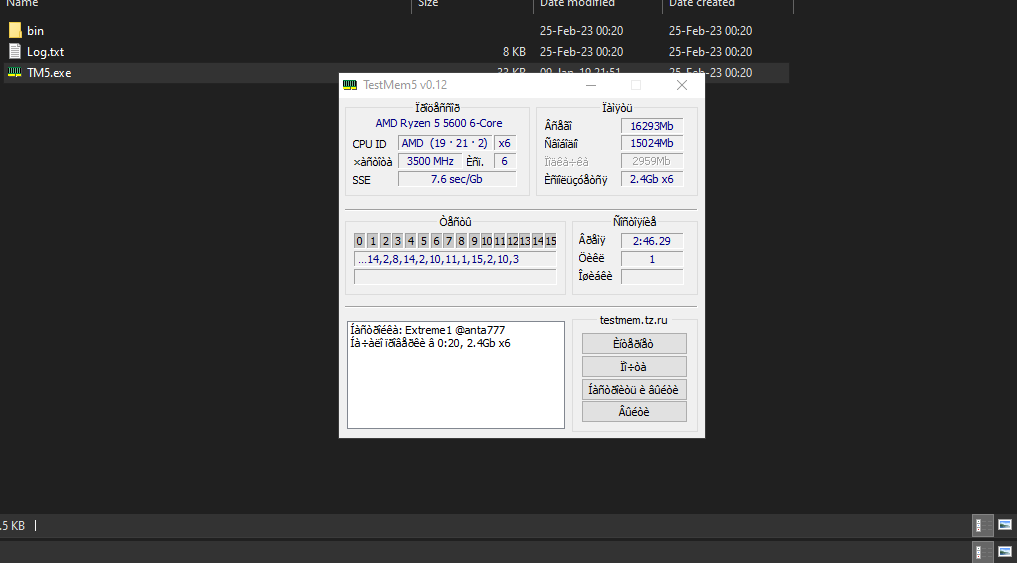Select the bin folder icon
This screenshot has height=563, width=1017.
pos(15,30)
